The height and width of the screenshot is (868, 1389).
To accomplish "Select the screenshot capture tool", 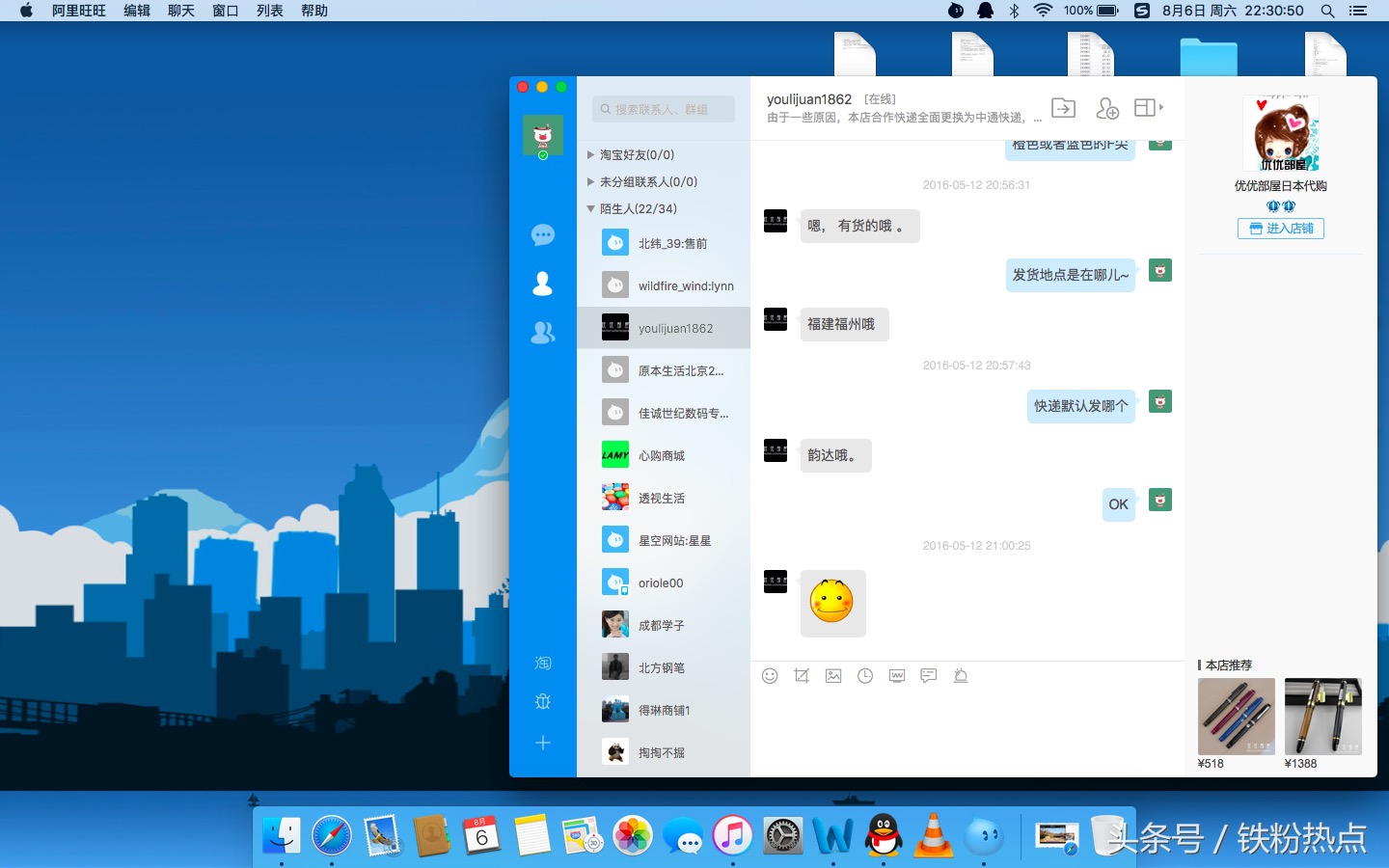I will 802,675.
